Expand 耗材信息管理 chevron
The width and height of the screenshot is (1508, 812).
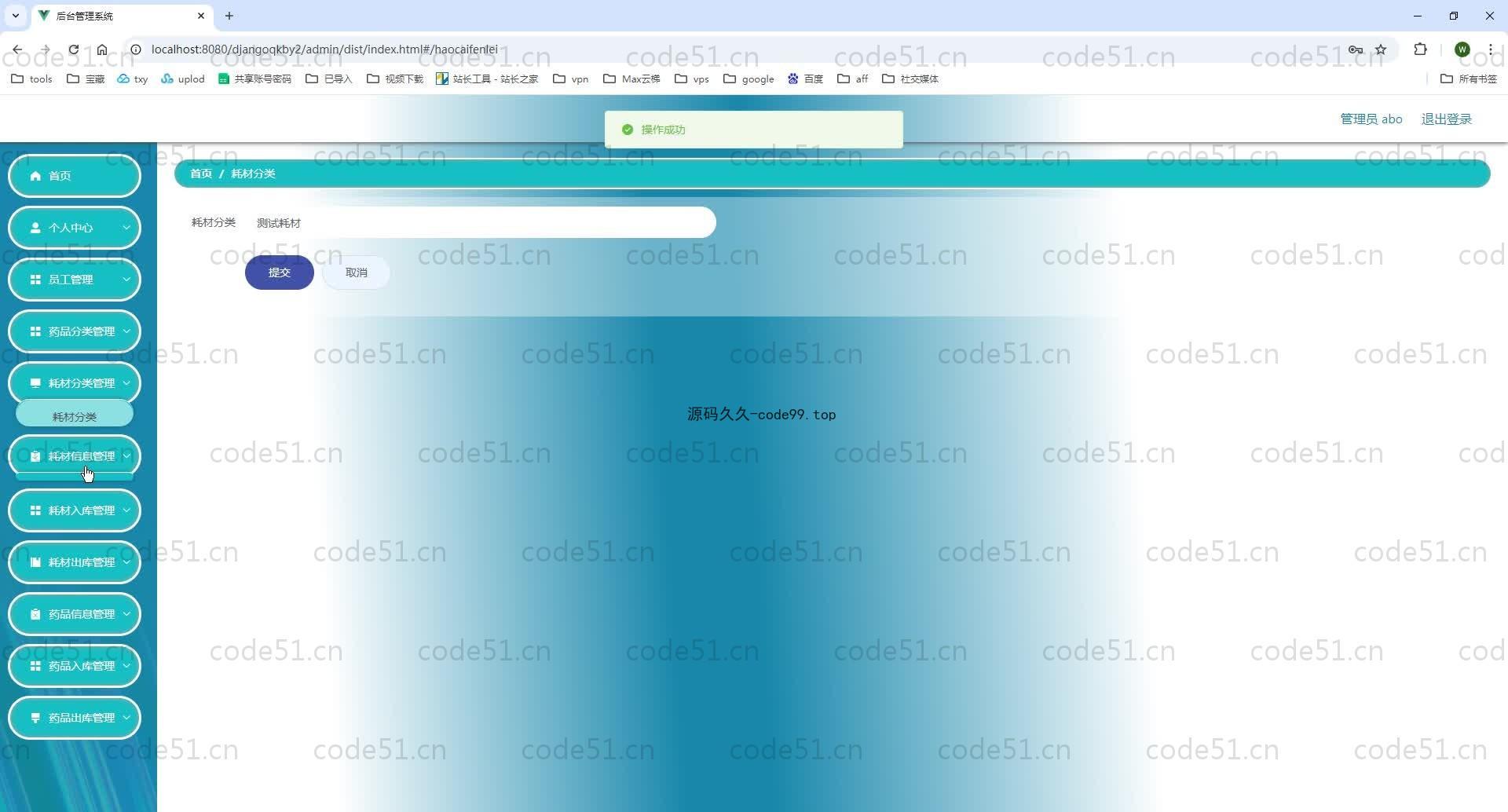click(126, 456)
